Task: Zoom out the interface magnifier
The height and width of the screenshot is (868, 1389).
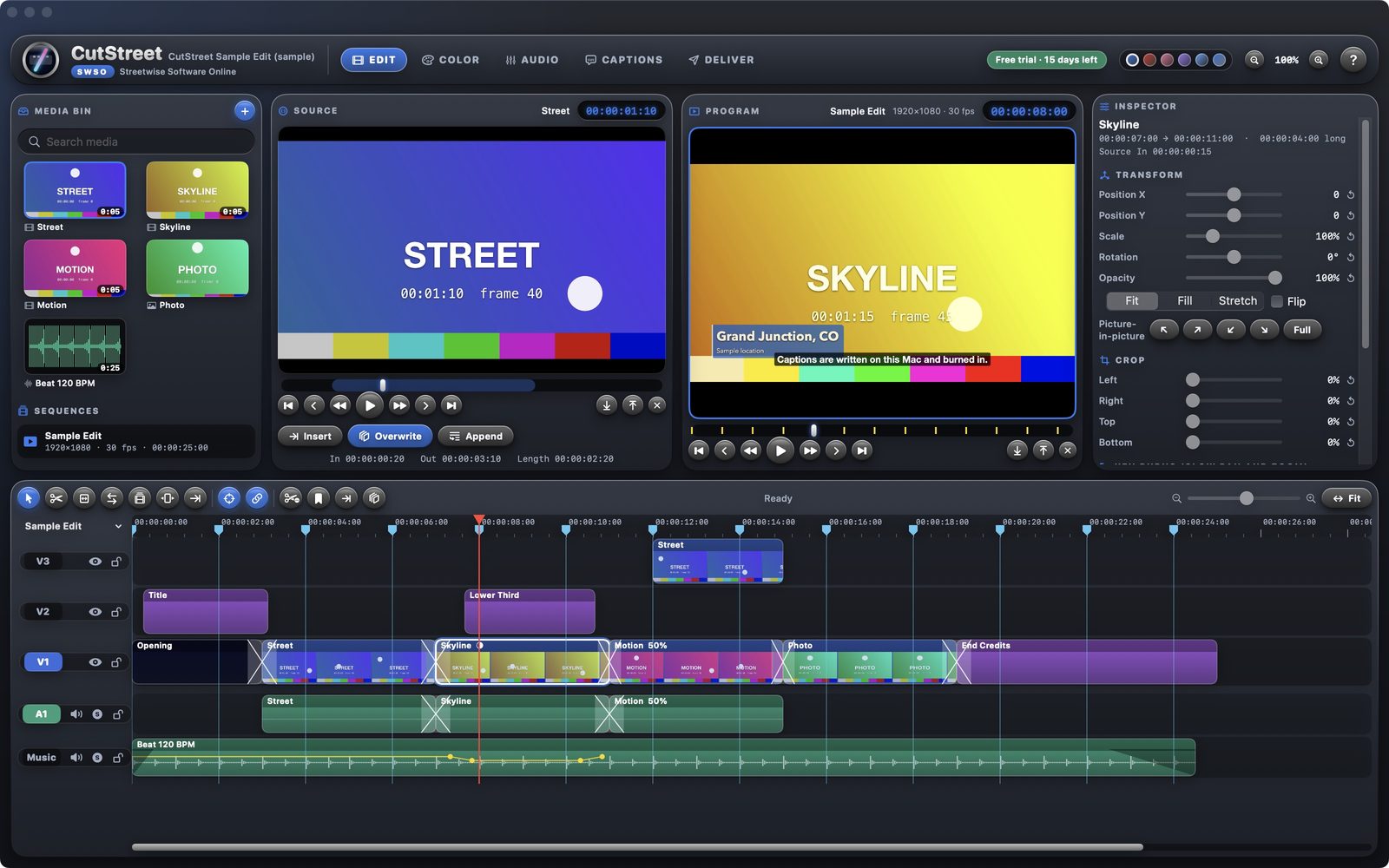Action: (1254, 60)
